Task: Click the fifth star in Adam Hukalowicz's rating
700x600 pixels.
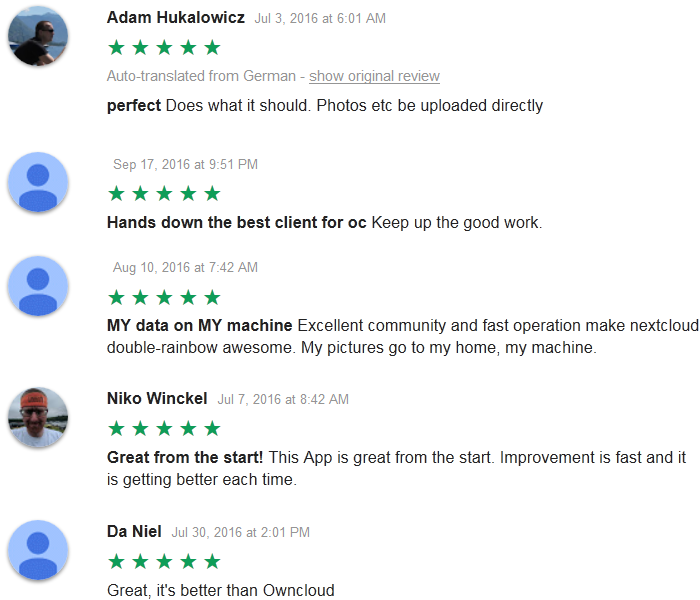Action: [212, 47]
